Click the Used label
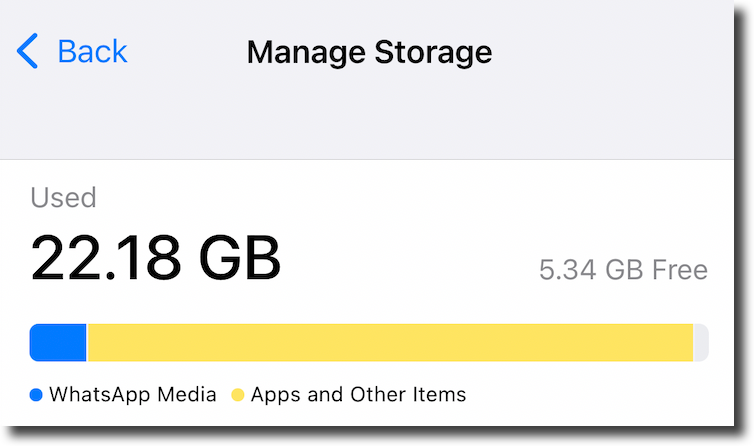This screenshot has height=446, width=754. coord(63,197)
